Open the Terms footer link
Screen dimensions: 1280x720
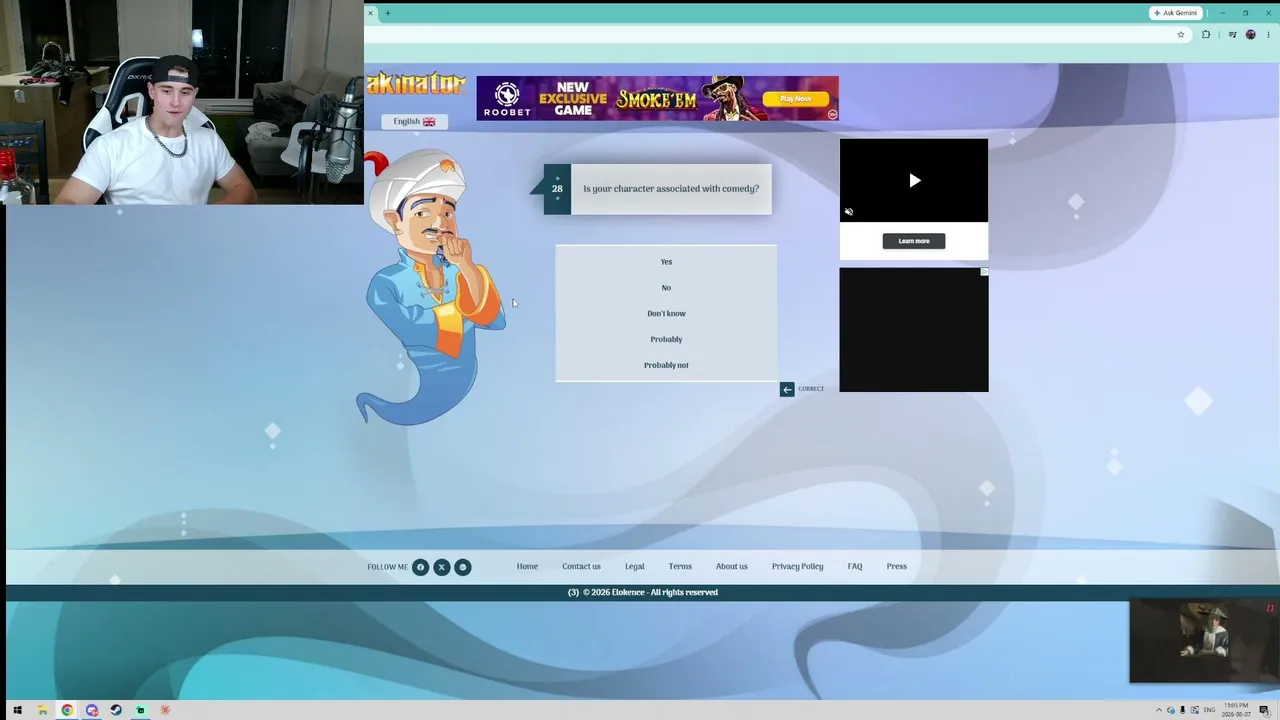[x=680, y=567]
